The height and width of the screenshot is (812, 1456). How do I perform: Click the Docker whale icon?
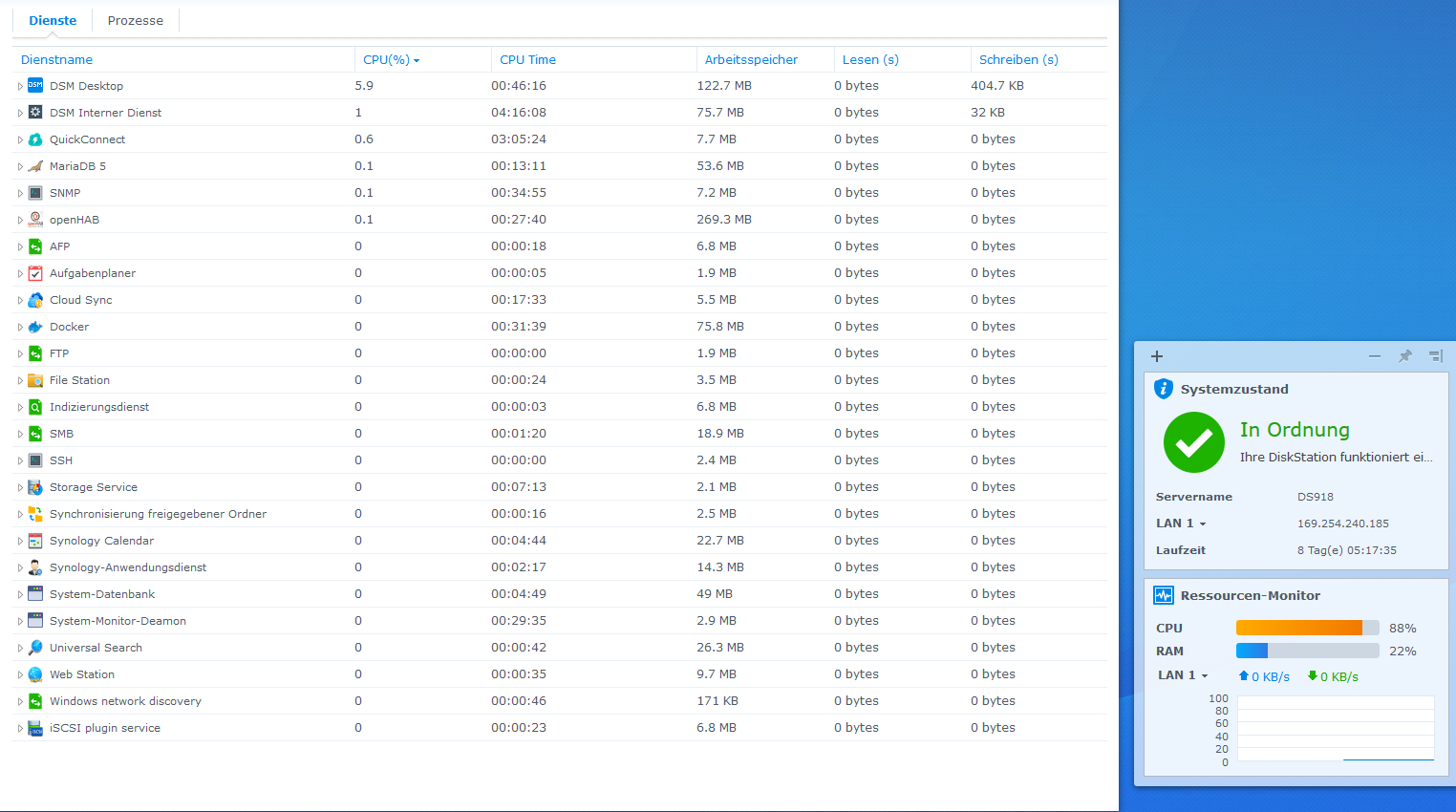35,327
